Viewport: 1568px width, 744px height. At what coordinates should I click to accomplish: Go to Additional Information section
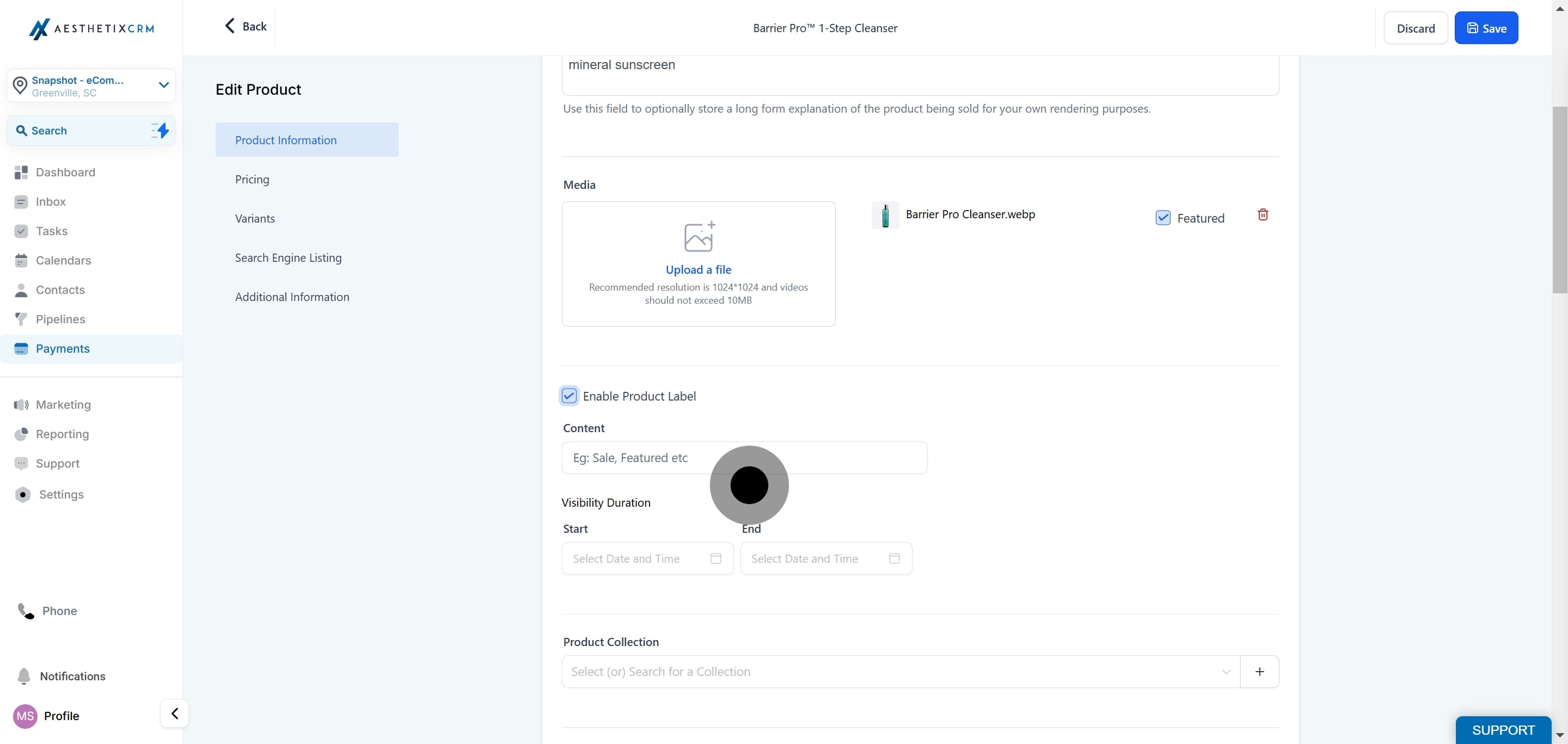[292, 297]
